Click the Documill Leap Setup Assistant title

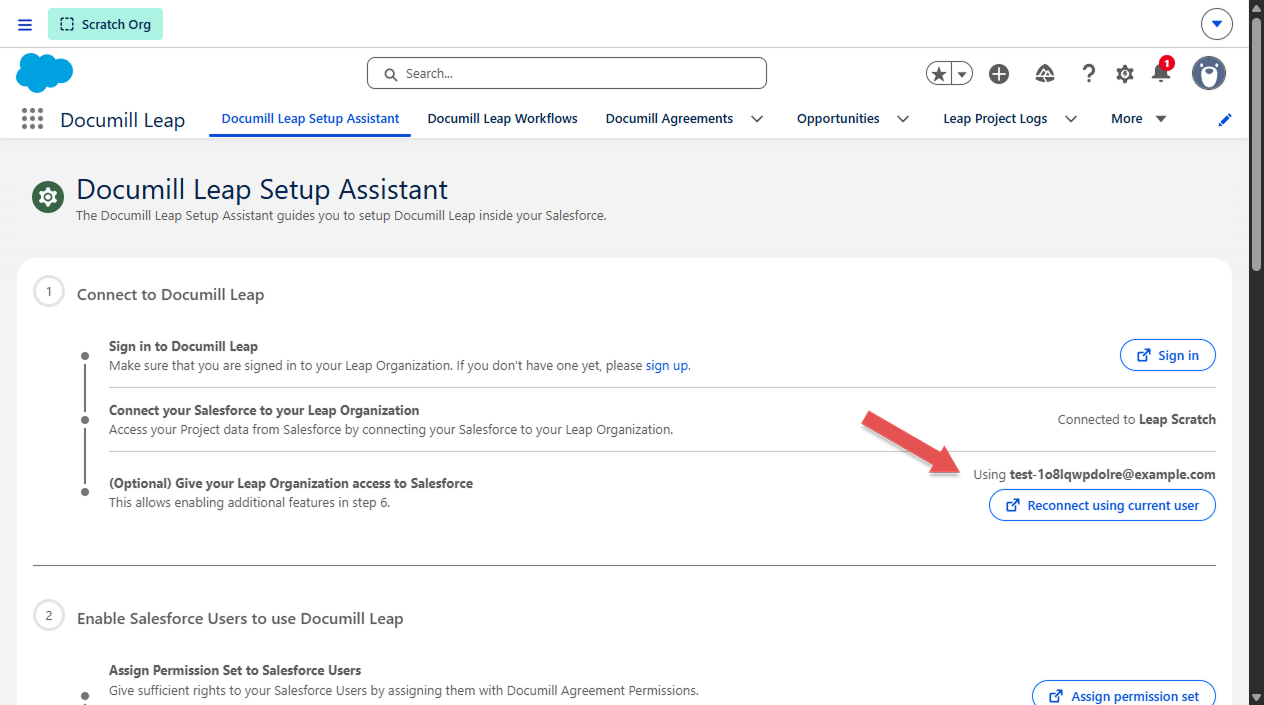coord(262,189)
